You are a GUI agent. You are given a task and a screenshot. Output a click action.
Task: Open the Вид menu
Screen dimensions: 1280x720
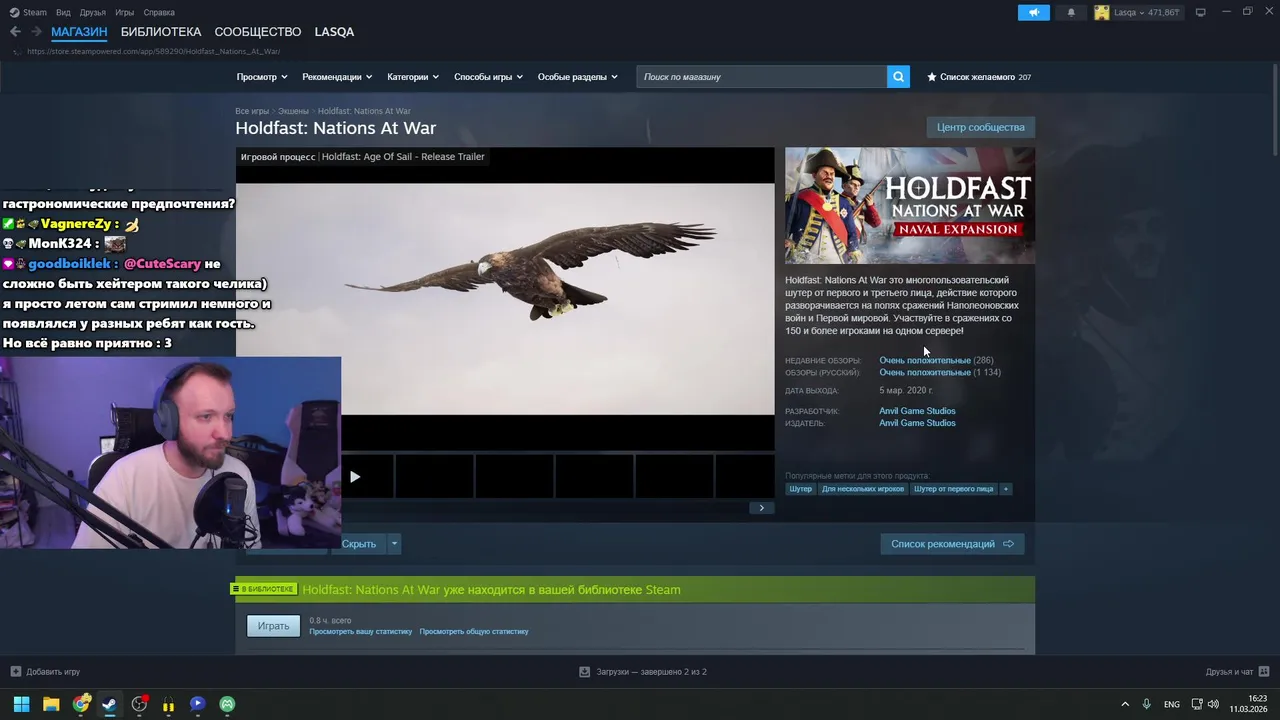[63, 12]
